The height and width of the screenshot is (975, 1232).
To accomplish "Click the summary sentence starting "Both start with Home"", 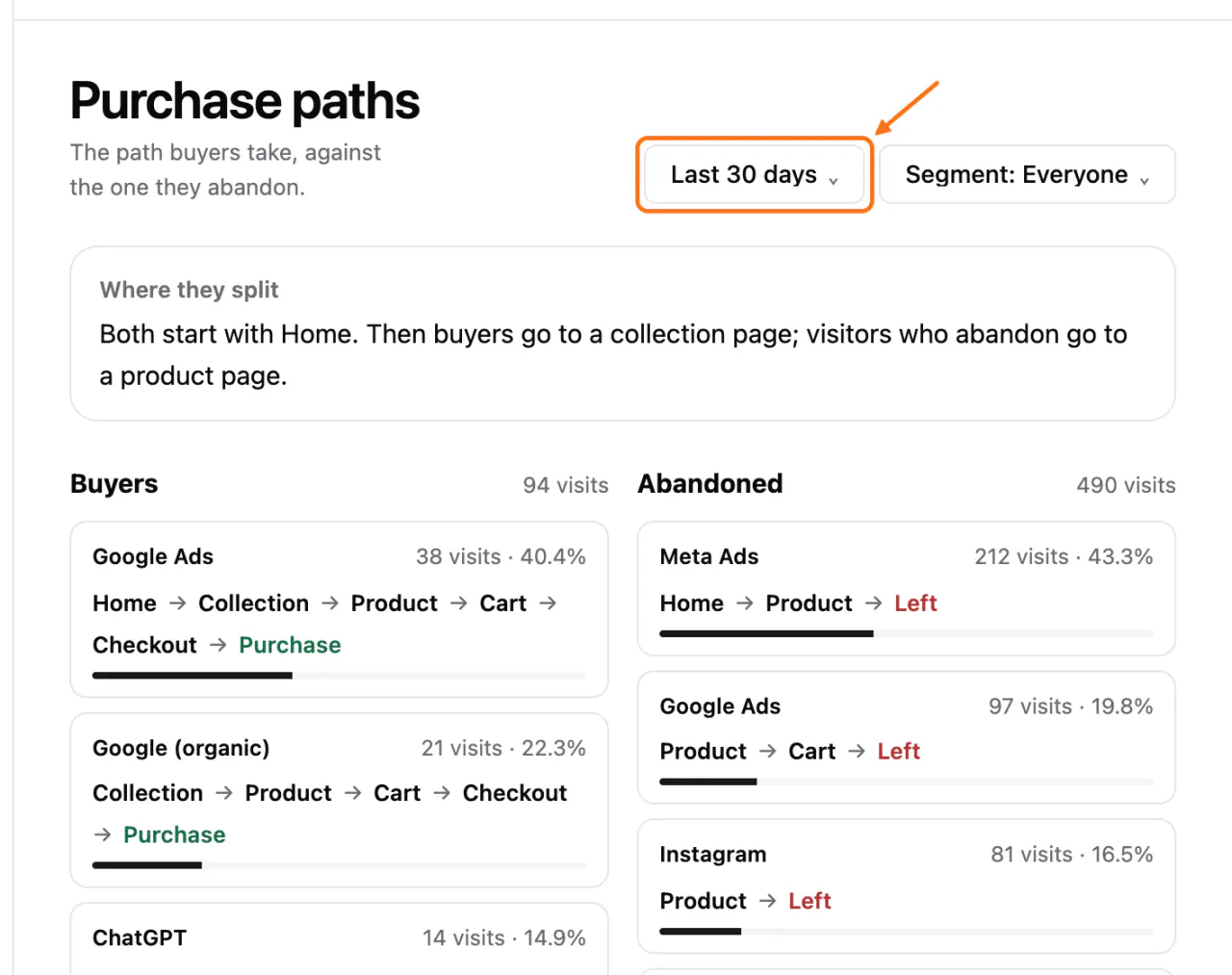I will pyautogui.click(x=613, y=354).
